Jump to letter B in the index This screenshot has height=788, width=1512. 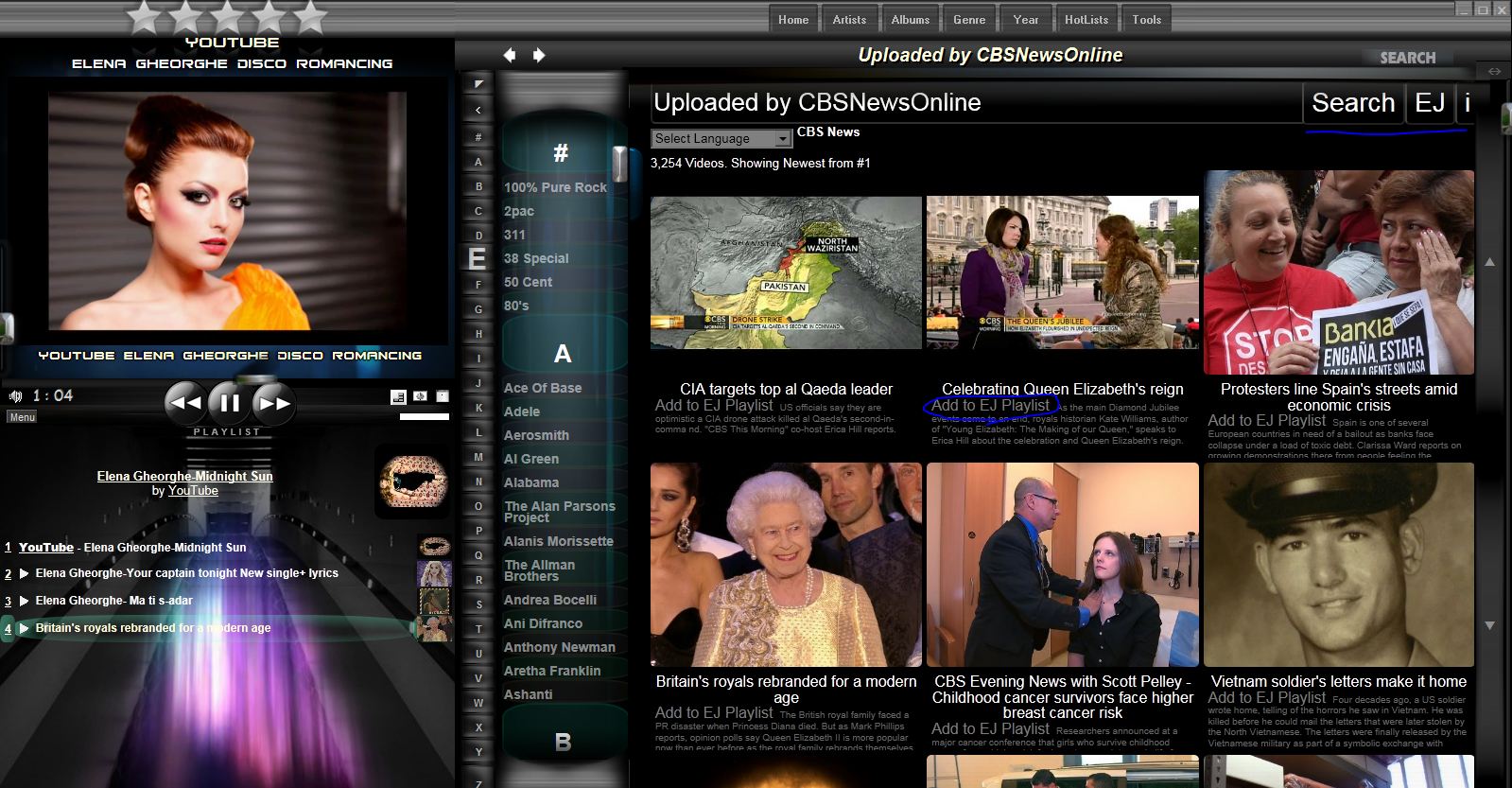coord(478,186)
